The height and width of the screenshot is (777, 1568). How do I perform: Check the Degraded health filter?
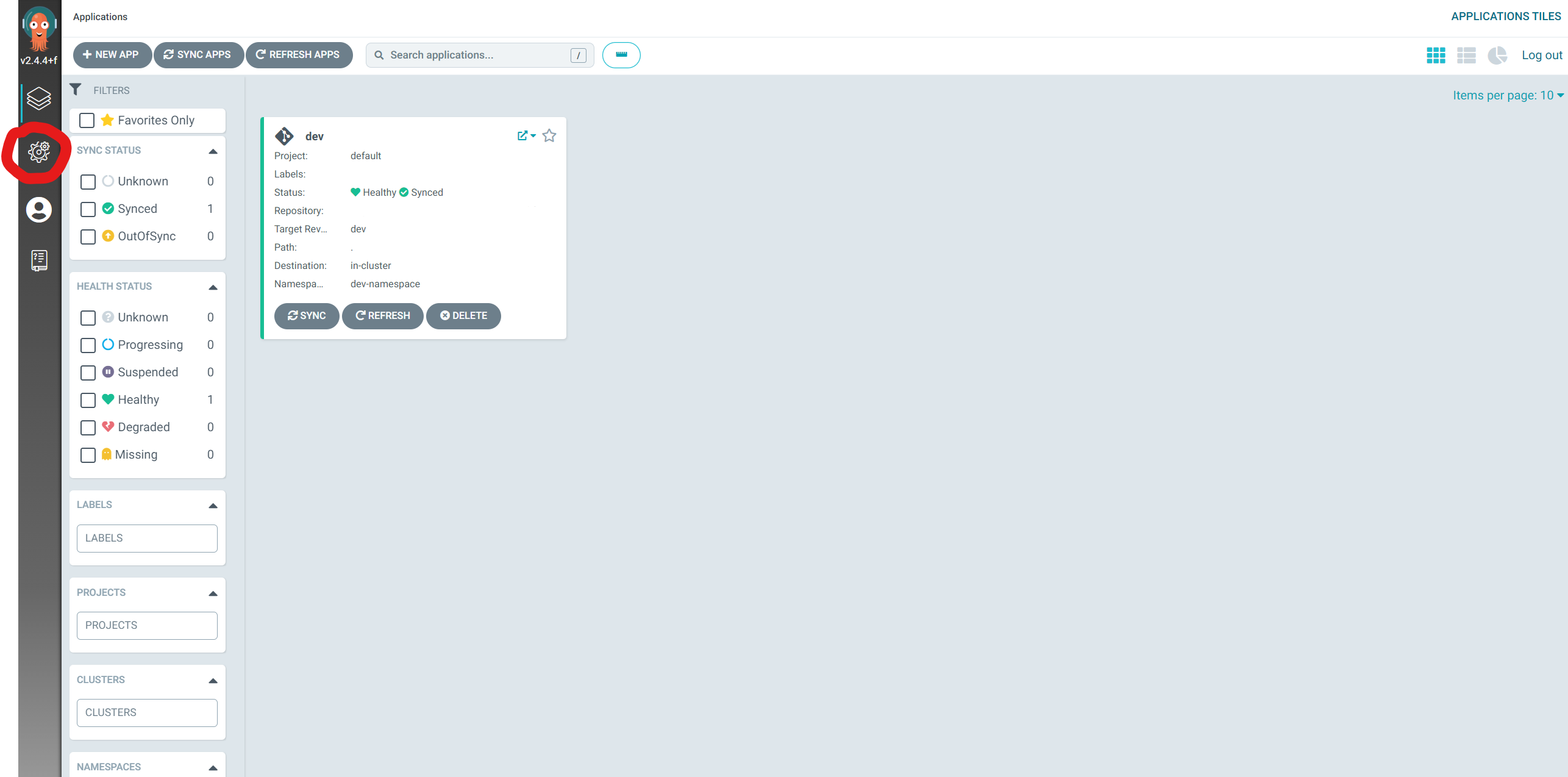pos(88,428)
